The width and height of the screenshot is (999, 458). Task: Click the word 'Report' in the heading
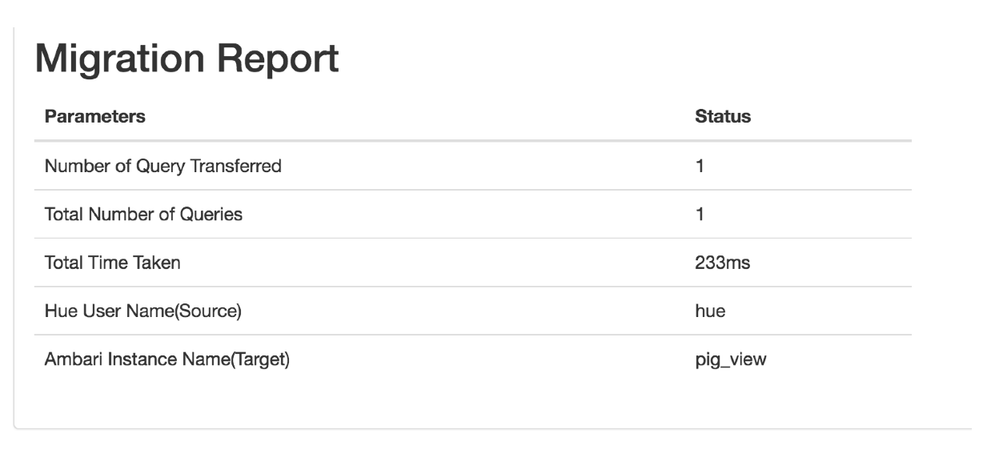277,59
